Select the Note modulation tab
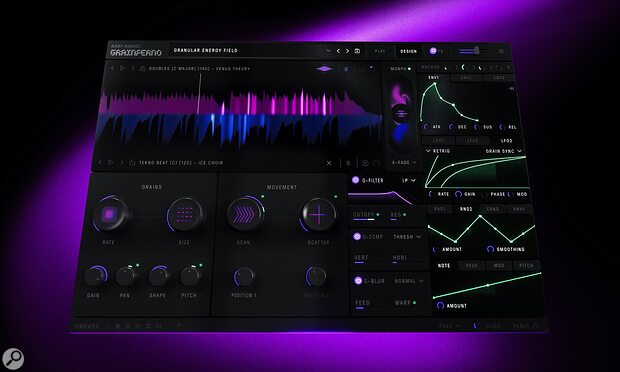This screenshot has height=372, width=620. coord(444,266)
